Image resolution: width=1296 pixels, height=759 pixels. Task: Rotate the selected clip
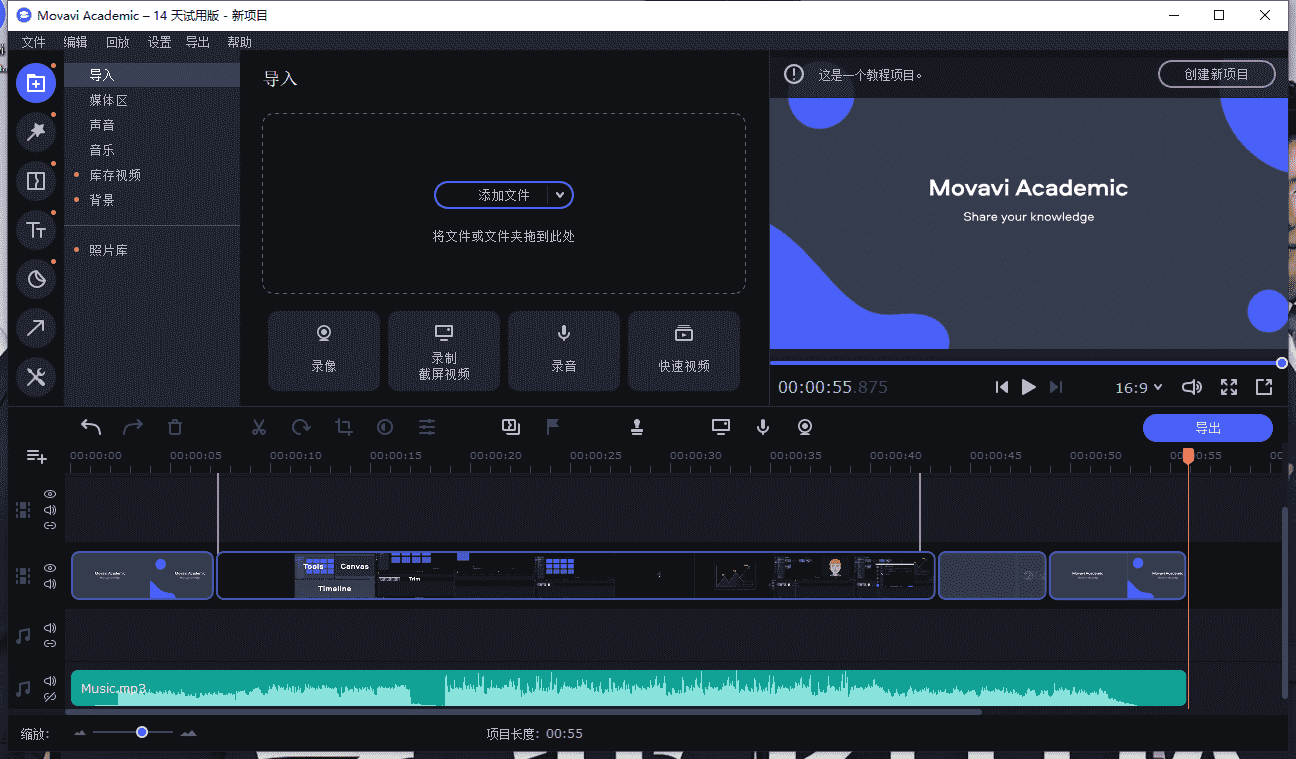tap(301, 427)
